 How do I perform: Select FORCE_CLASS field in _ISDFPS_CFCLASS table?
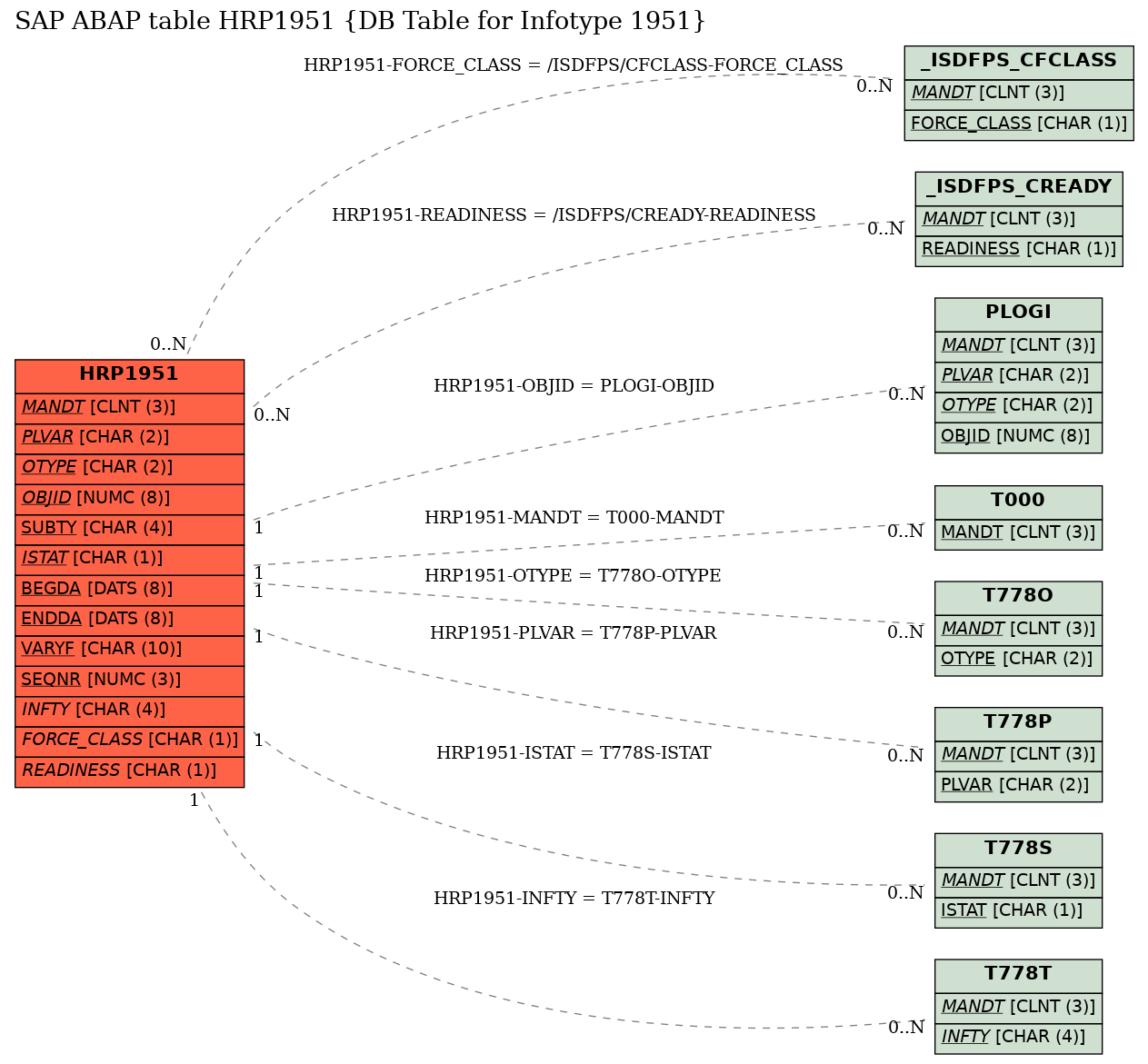tap(1019, 124)
